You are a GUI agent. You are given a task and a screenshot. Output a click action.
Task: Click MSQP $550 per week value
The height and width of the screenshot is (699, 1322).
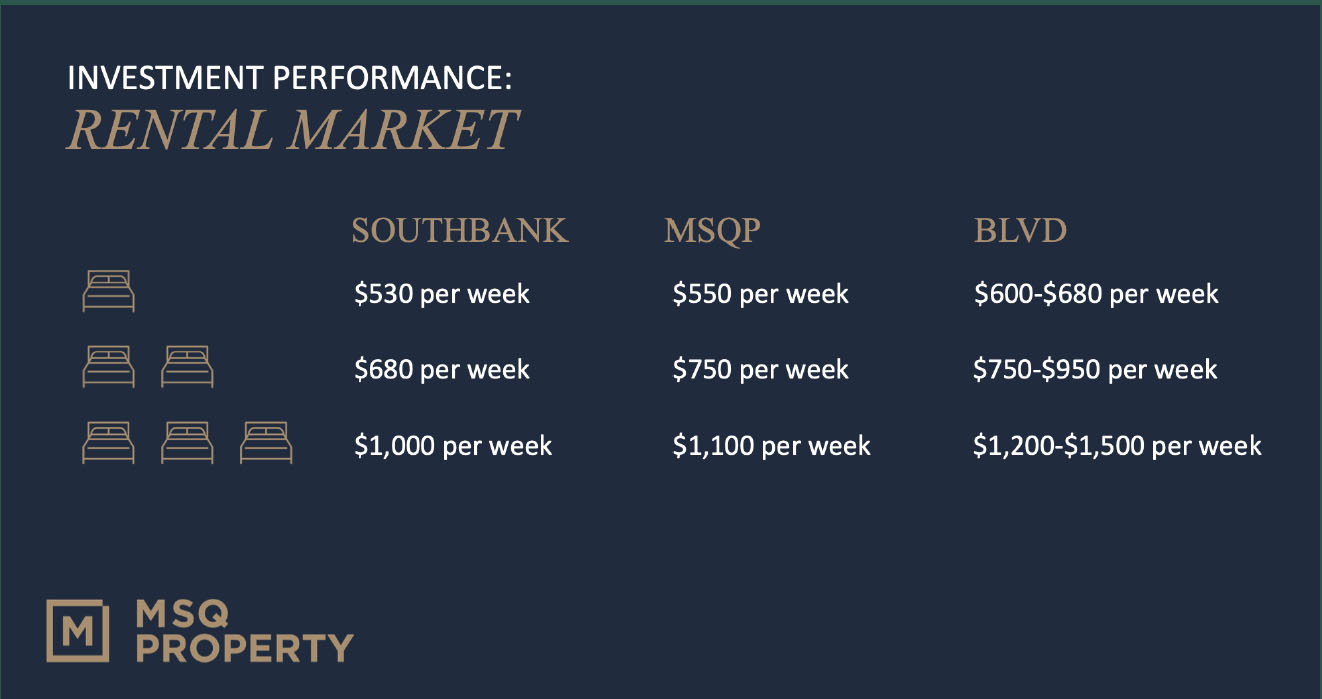tap(761, 294)
